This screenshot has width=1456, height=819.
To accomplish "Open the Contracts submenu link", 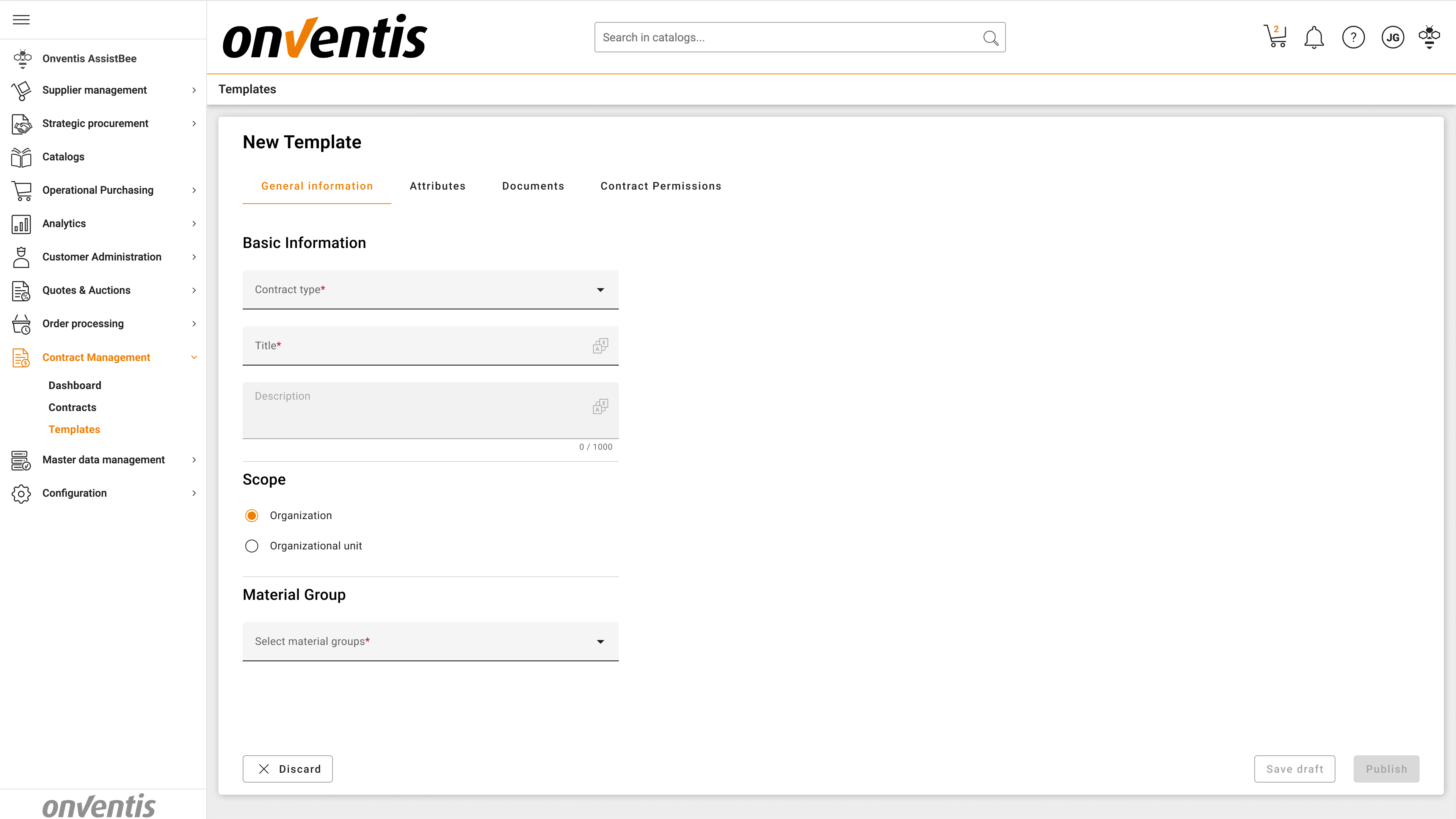I will point(72,407).
